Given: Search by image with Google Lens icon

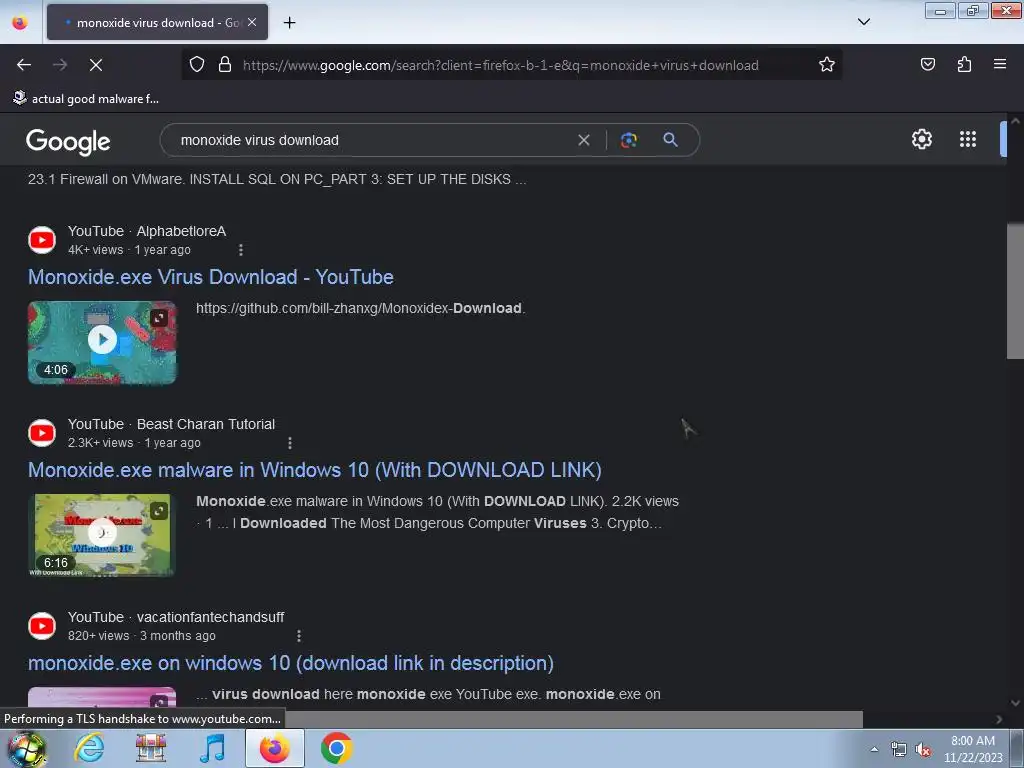Looking at the screenshot, I should click(628, 140).
